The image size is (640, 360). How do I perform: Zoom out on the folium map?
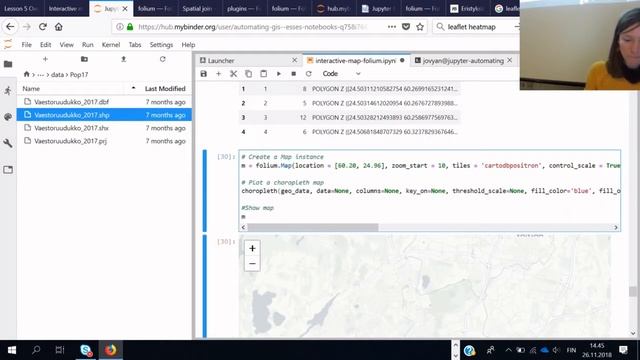click(x=252, y=264)
